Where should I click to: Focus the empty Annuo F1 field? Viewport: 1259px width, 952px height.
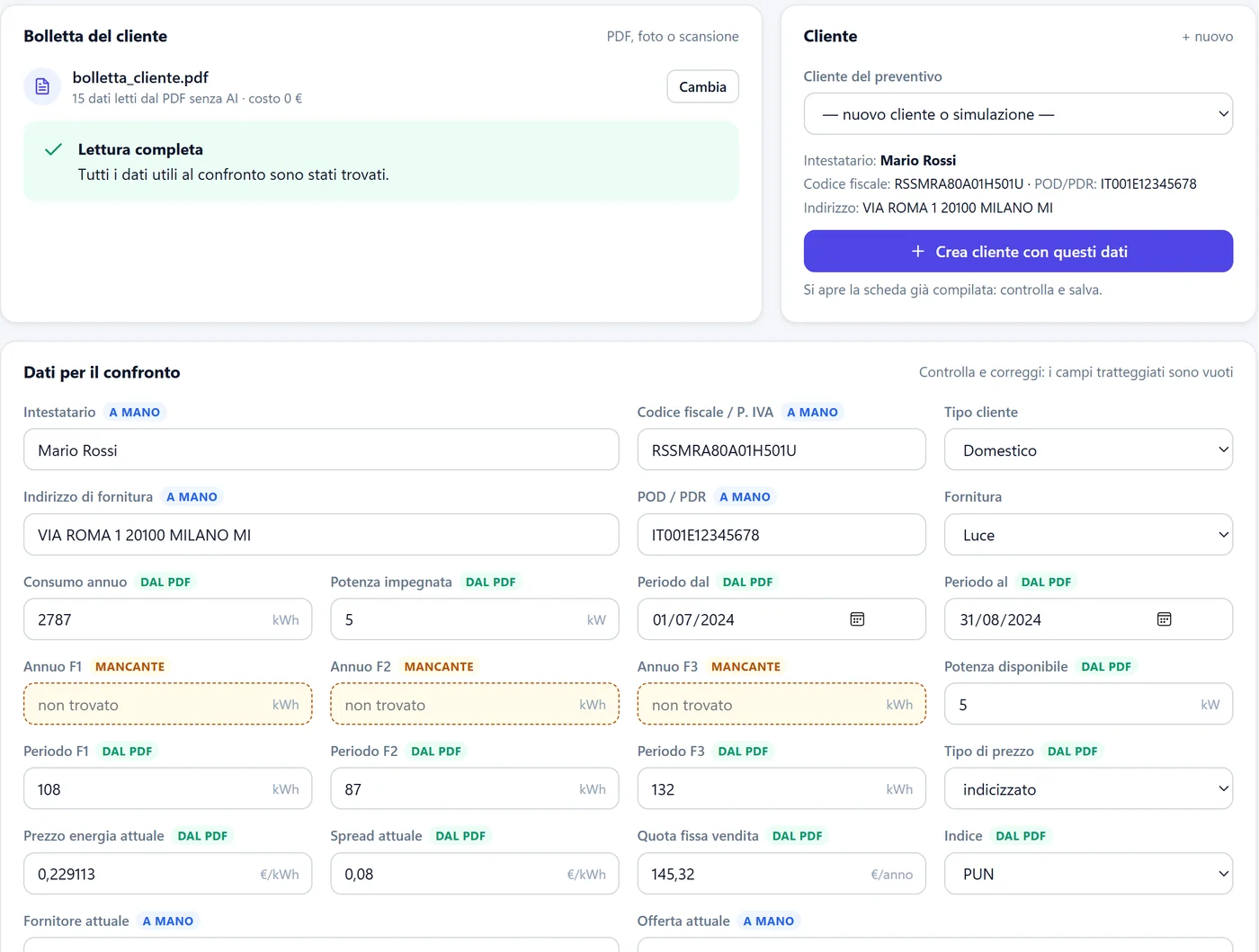point(167,705)
